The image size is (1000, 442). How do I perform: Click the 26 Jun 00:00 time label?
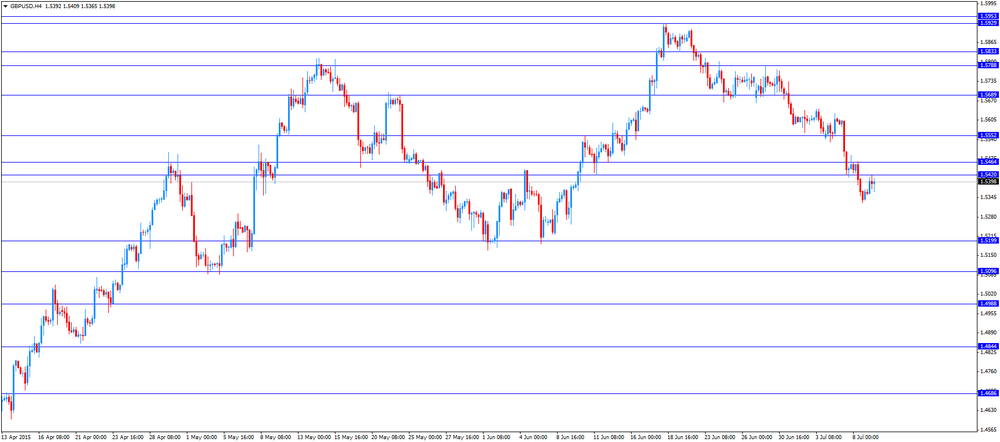point(758,438)
